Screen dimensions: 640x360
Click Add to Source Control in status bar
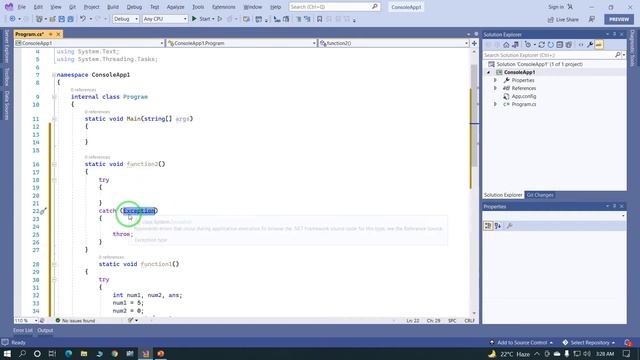[x=522, y=343]
